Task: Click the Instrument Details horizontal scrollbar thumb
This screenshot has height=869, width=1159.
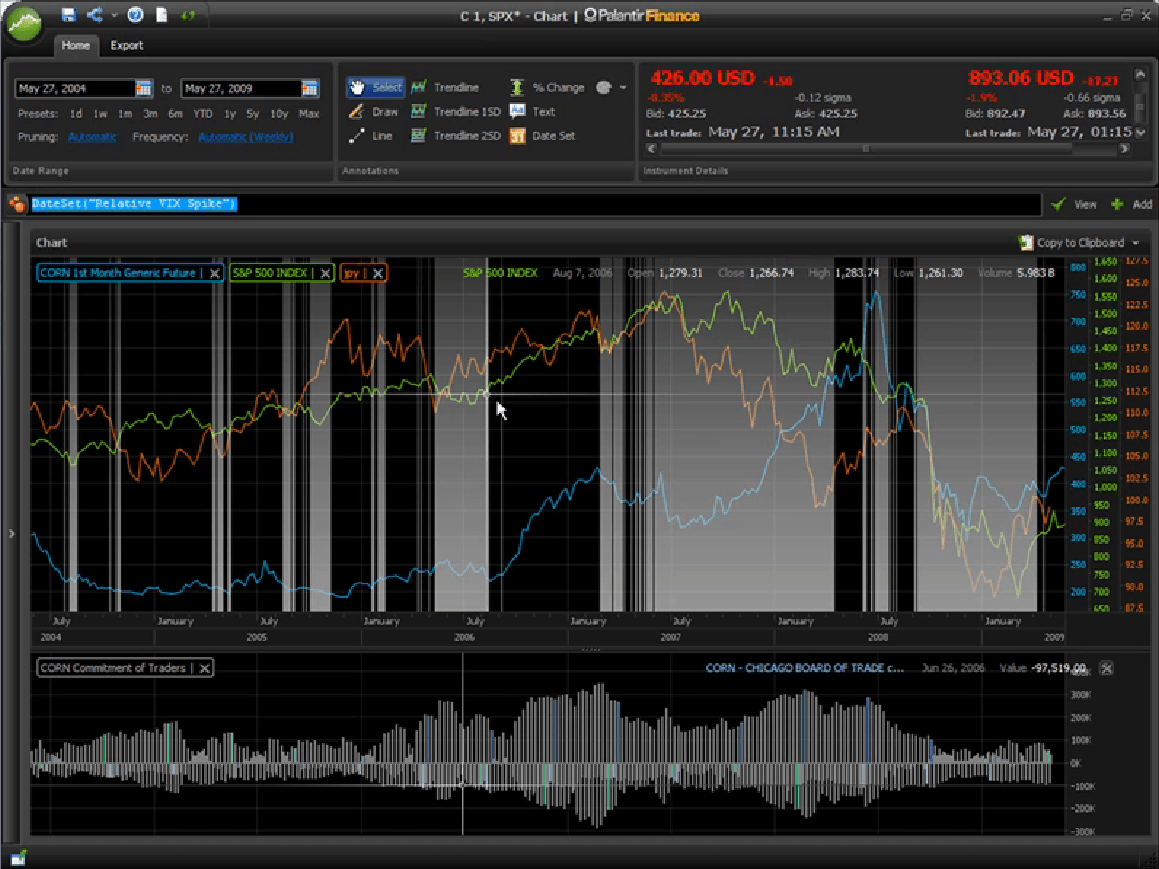Action: point(866,149)
